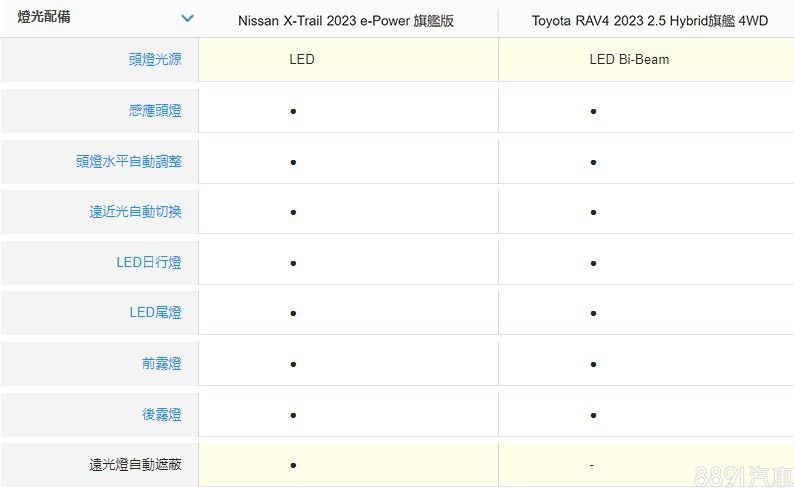Open the LED尾燈 spec label
The height and width of the screenshot is (489, 794).
[155, 313]
